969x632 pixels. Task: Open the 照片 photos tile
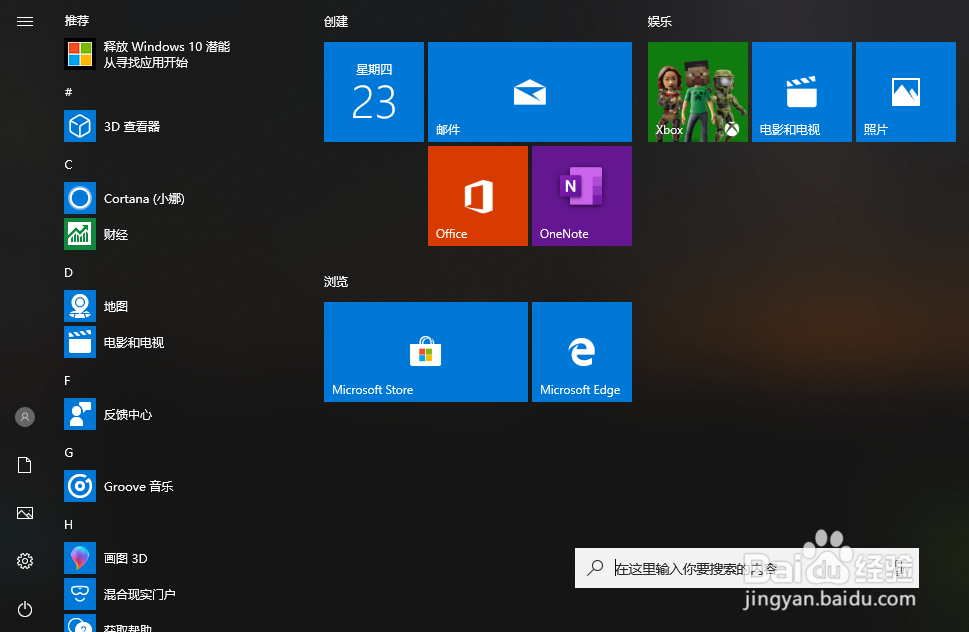(x=905, y=92)
